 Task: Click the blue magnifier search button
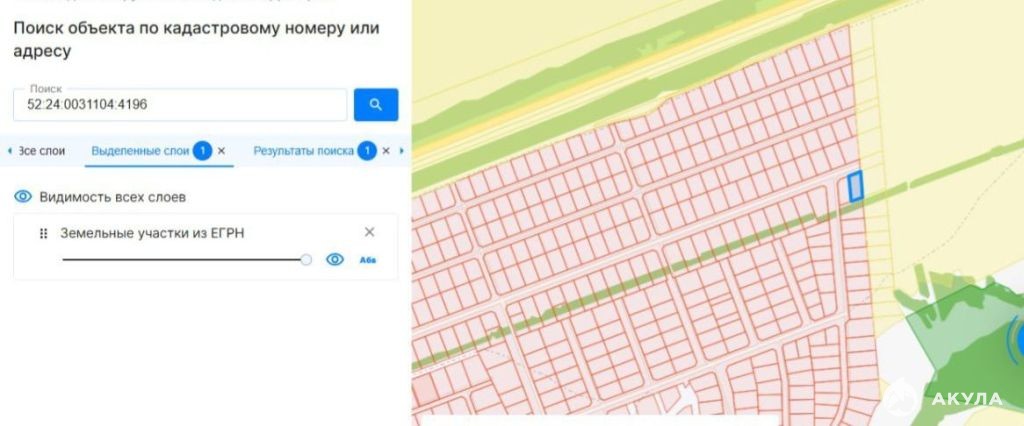pos(376,105)
